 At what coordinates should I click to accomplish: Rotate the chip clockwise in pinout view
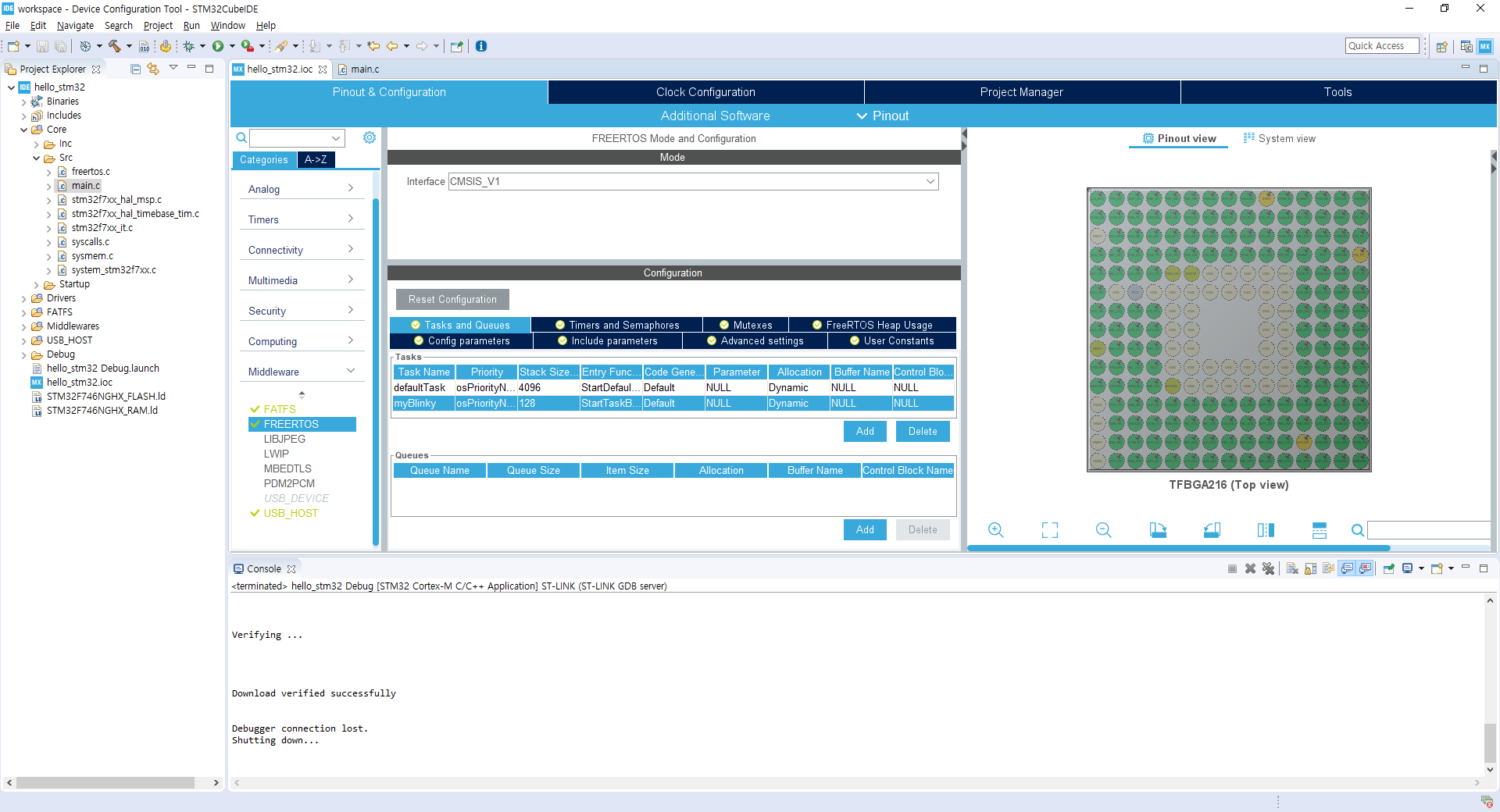coord(1158,530)
